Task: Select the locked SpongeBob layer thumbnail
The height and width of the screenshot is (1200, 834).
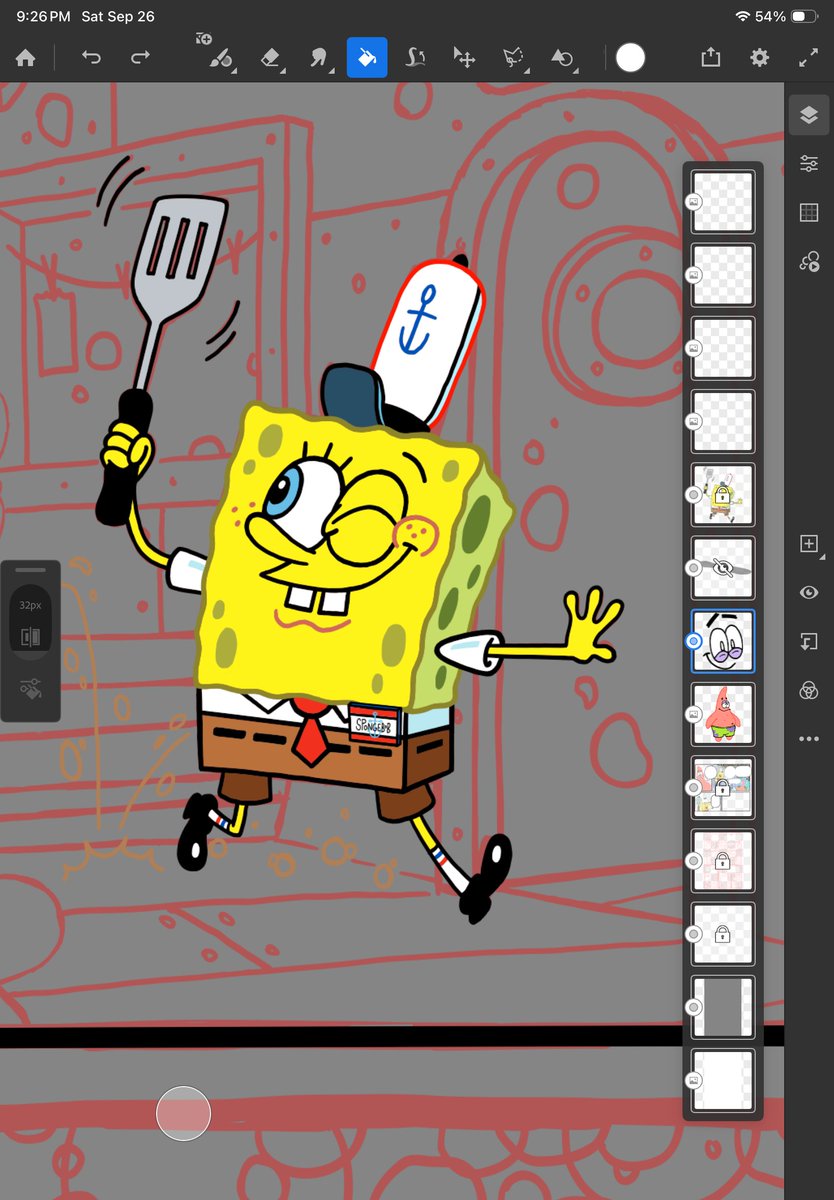Action: (723, 494)
